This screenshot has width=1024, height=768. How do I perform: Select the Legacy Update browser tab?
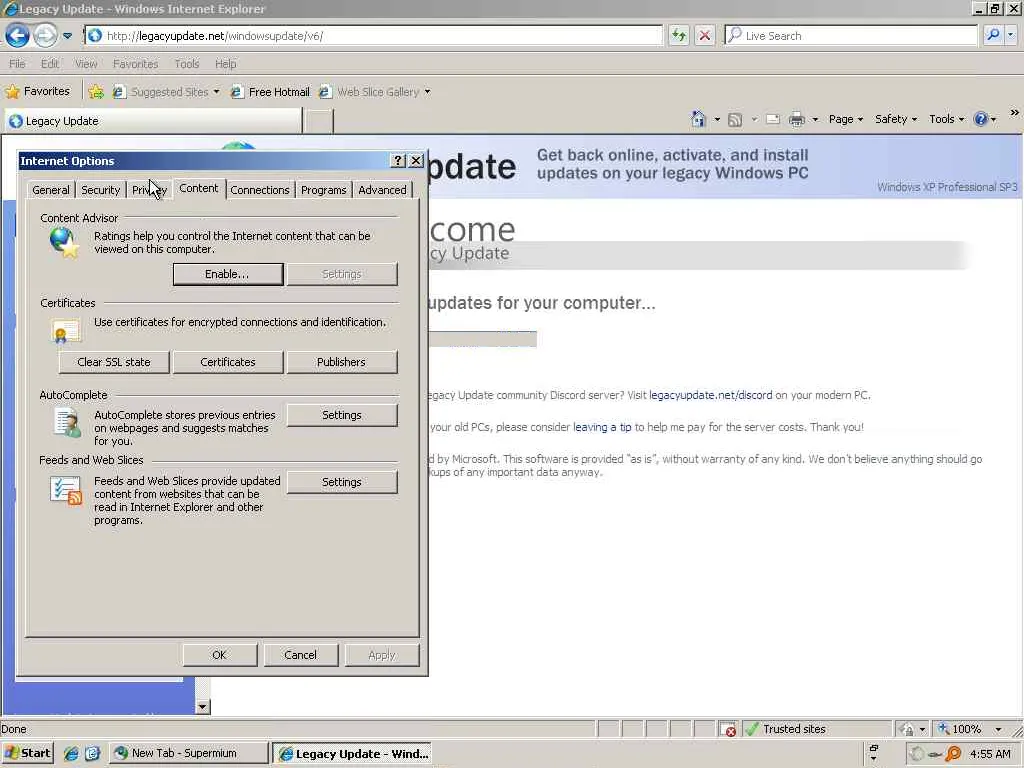click(153, 121)
